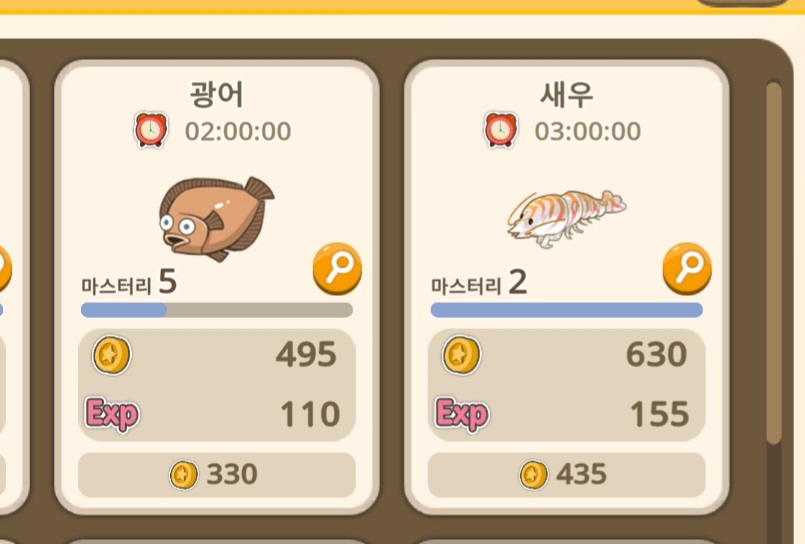This screenshot has width=805, height=544.
Task: Click the vertical scrollbar on the right edge
Action: coord(774,263)
